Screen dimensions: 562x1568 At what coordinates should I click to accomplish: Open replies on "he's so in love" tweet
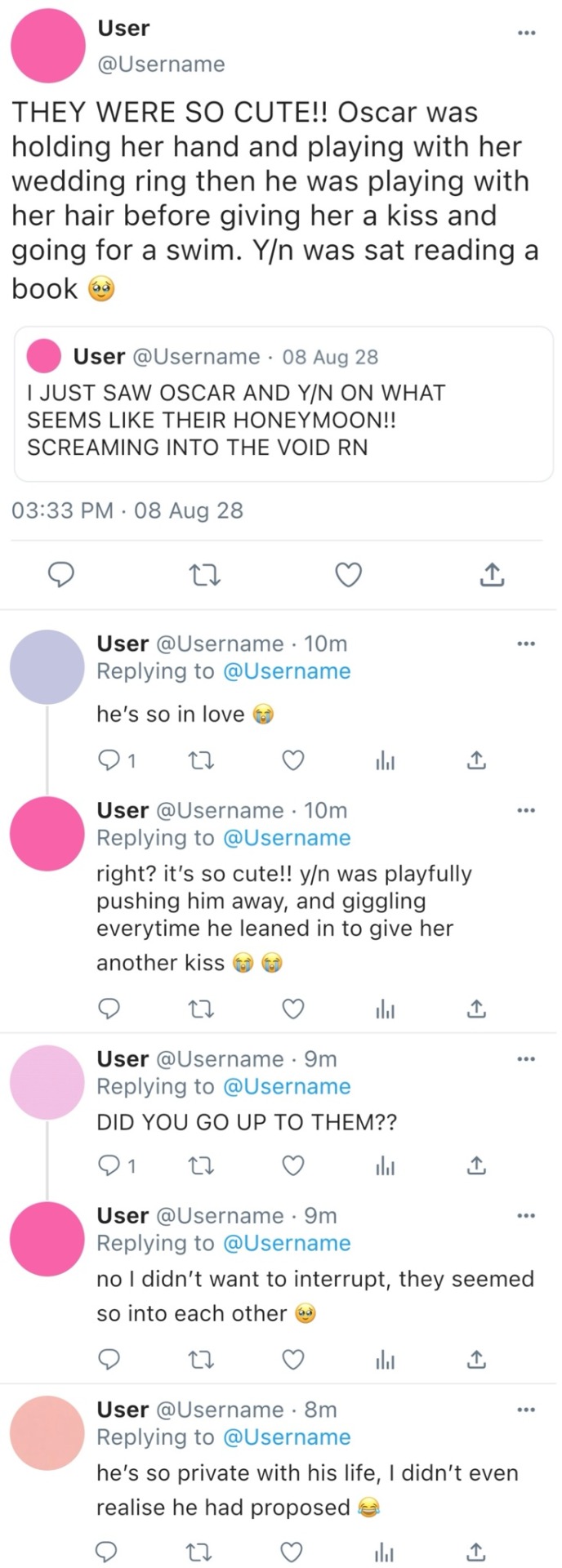click(x=109, y=761)
